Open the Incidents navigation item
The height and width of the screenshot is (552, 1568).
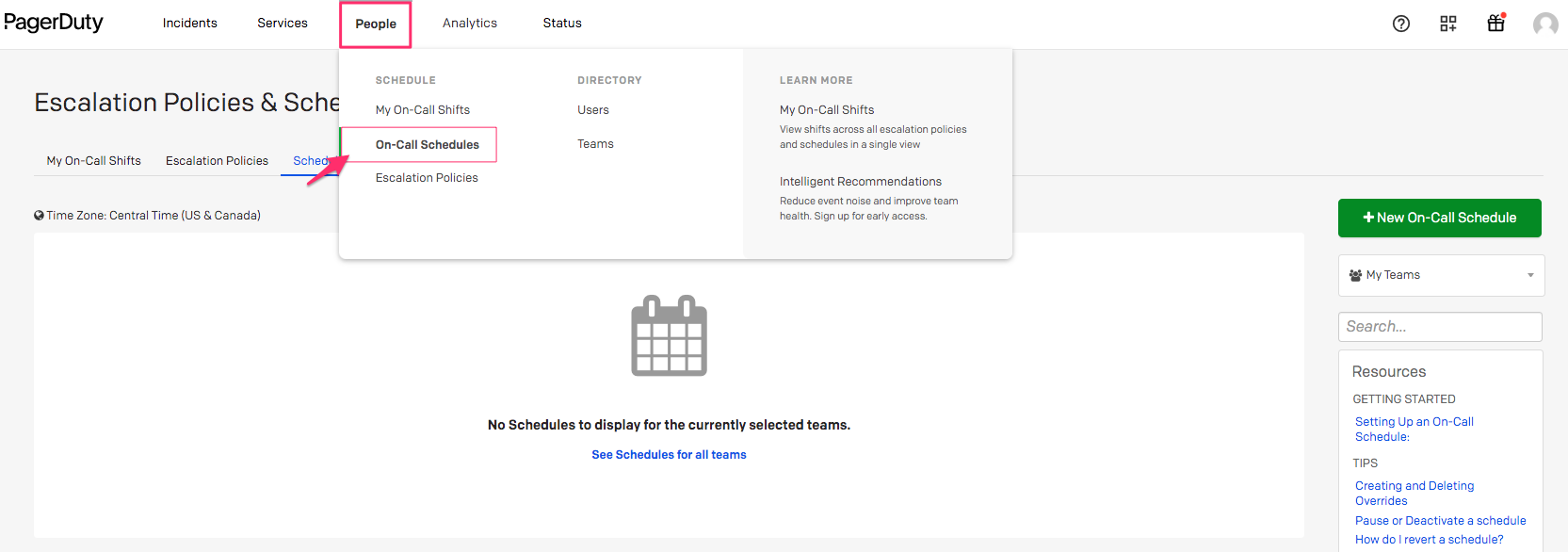(x=189, y=24)
